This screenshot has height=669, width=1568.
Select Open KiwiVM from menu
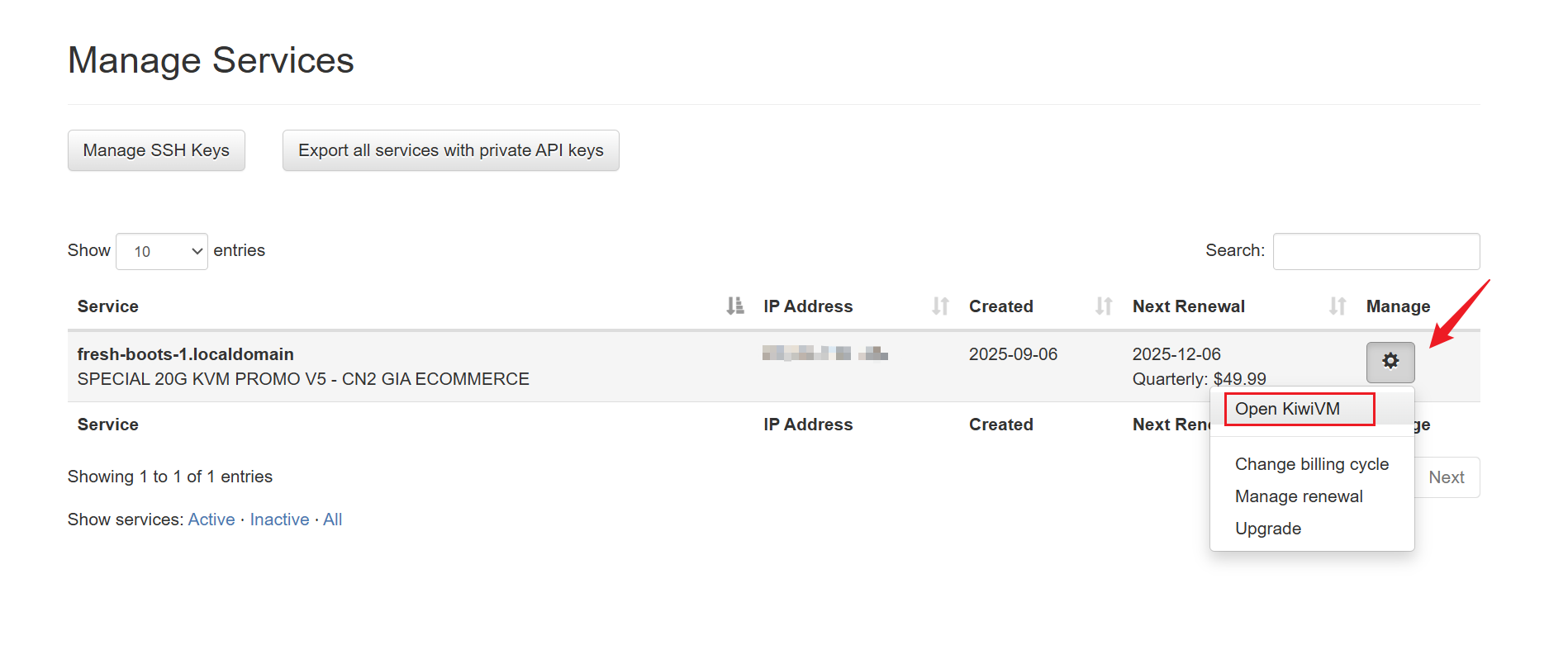click(1287, 409)
